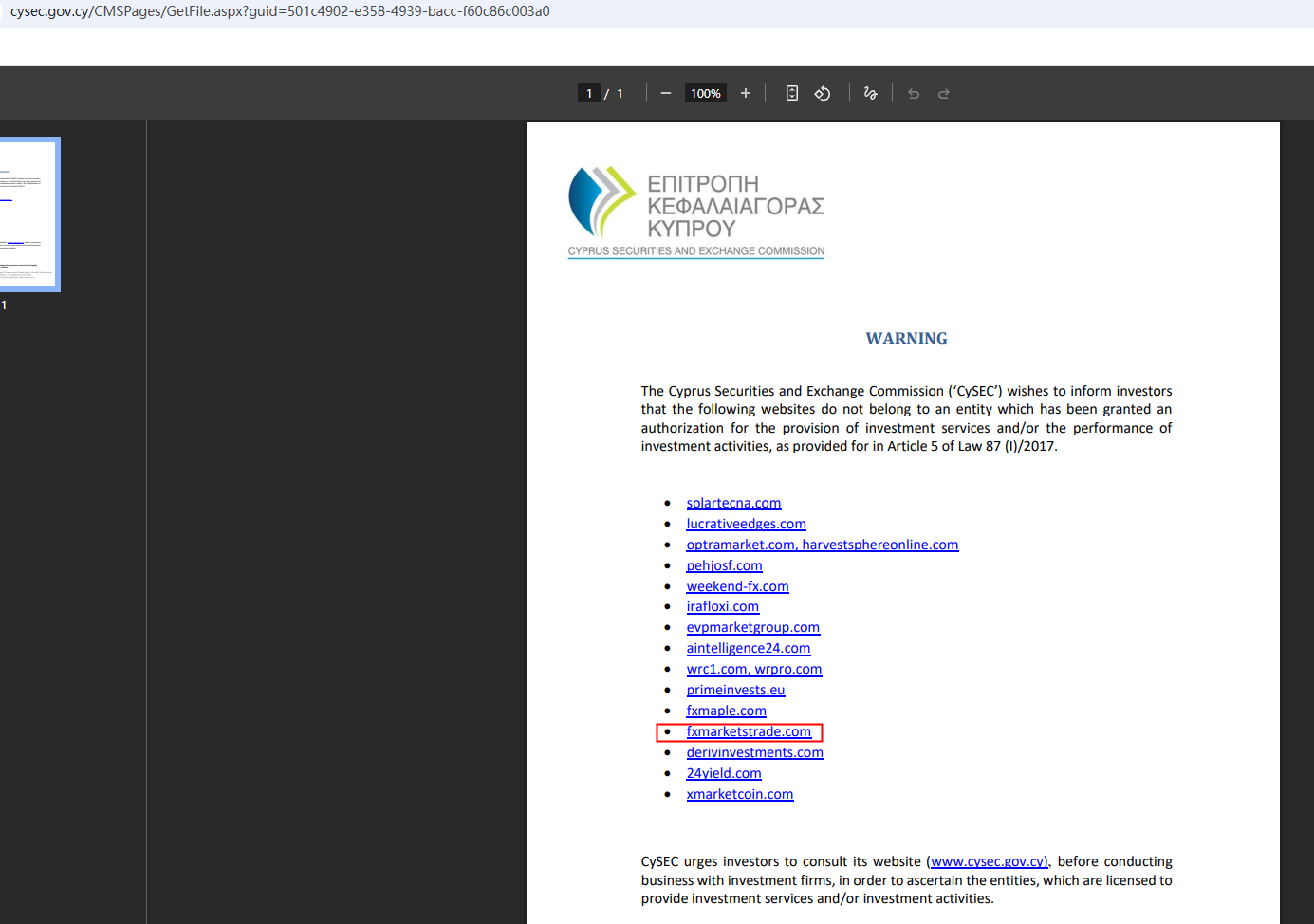Screen dimensions: 1314x924
Task: Rotate the PDF counterclockwise
Action: point(823,93)
